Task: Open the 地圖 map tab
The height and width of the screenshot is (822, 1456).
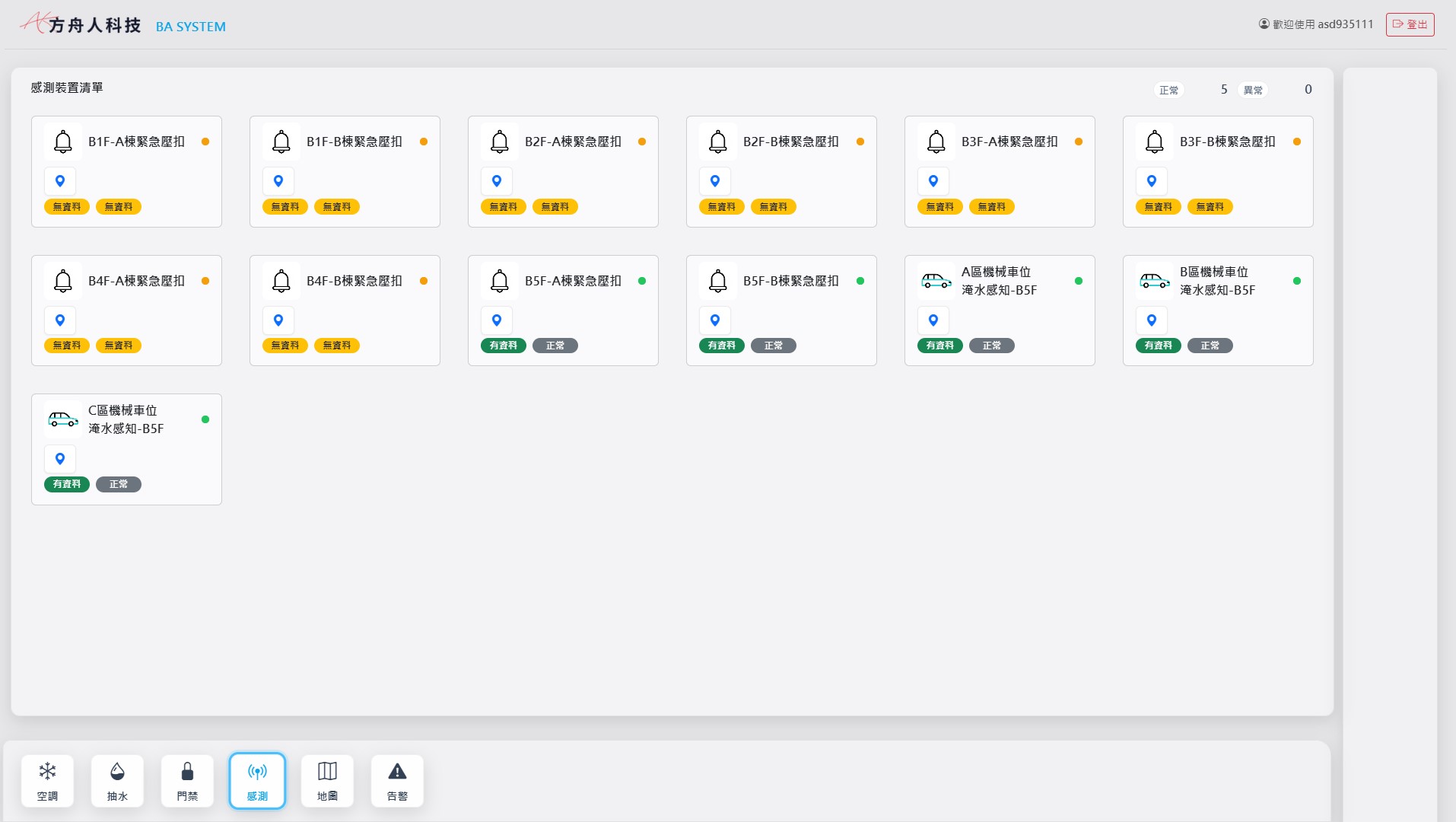Action: (x=327, y=781)
